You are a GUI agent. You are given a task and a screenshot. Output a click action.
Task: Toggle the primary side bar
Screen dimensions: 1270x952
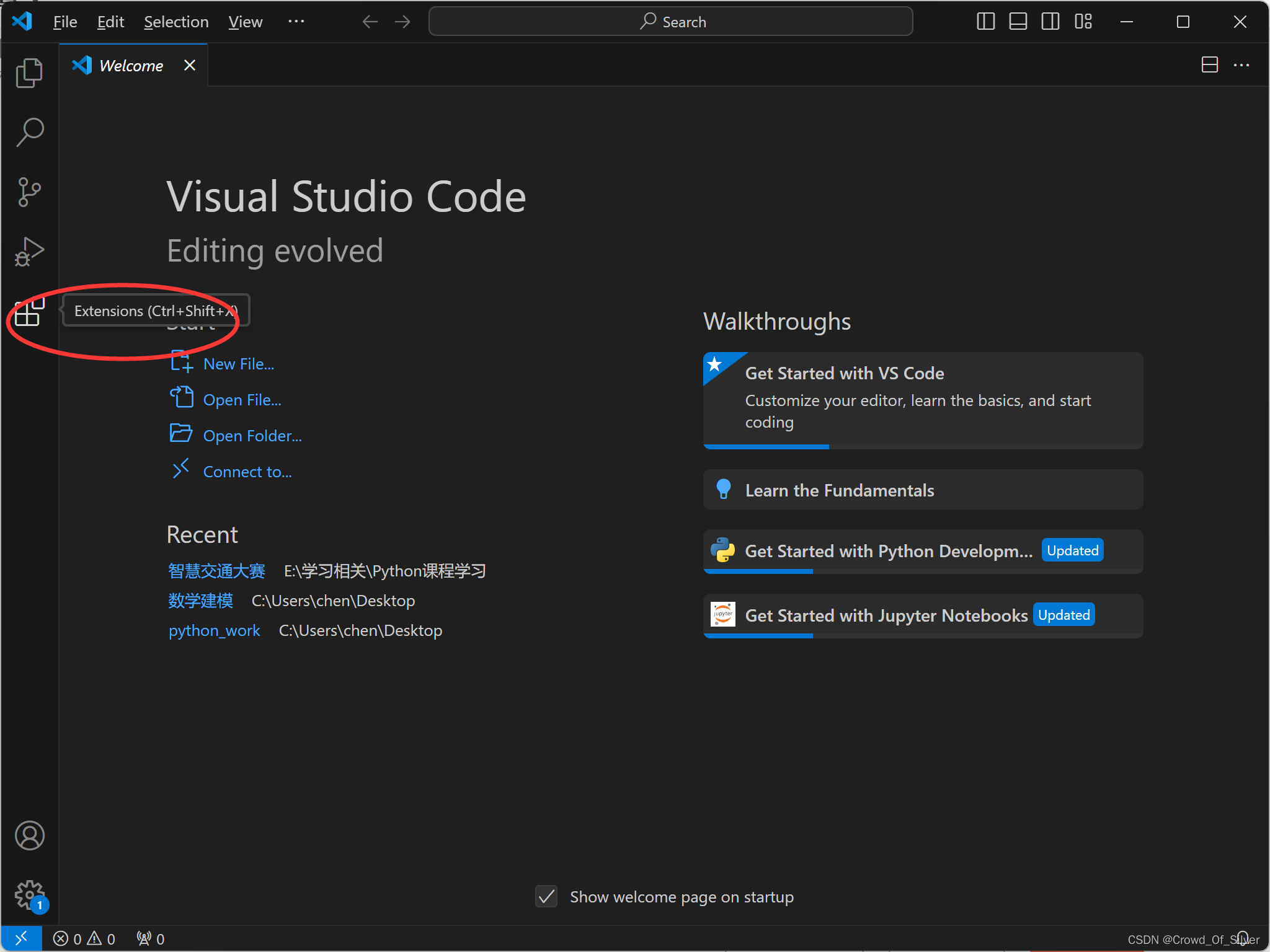pyautogui.click(x=986, y=22)
